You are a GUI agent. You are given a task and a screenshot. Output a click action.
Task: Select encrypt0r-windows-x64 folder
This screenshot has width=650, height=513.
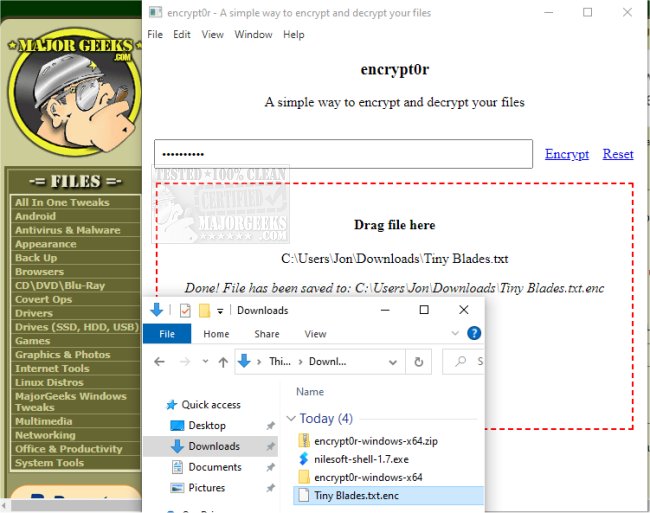click(368, 477)
